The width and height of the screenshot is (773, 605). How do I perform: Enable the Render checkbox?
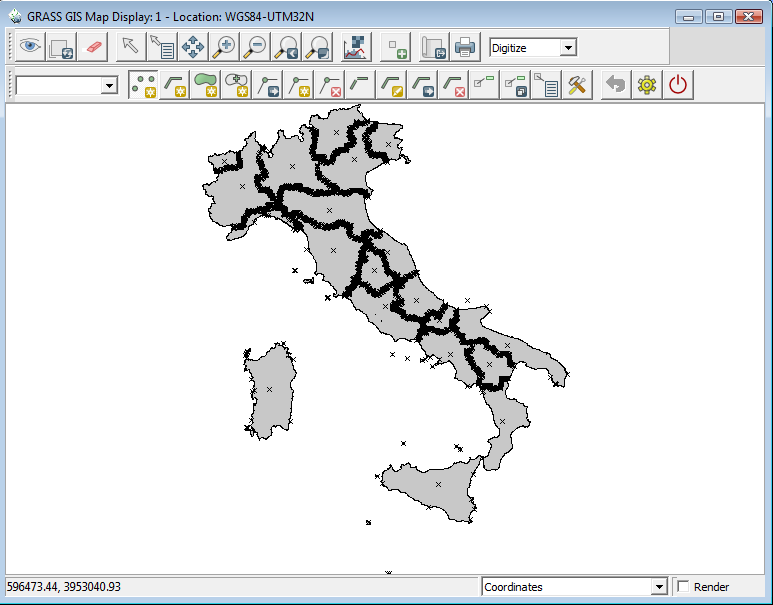684,587
